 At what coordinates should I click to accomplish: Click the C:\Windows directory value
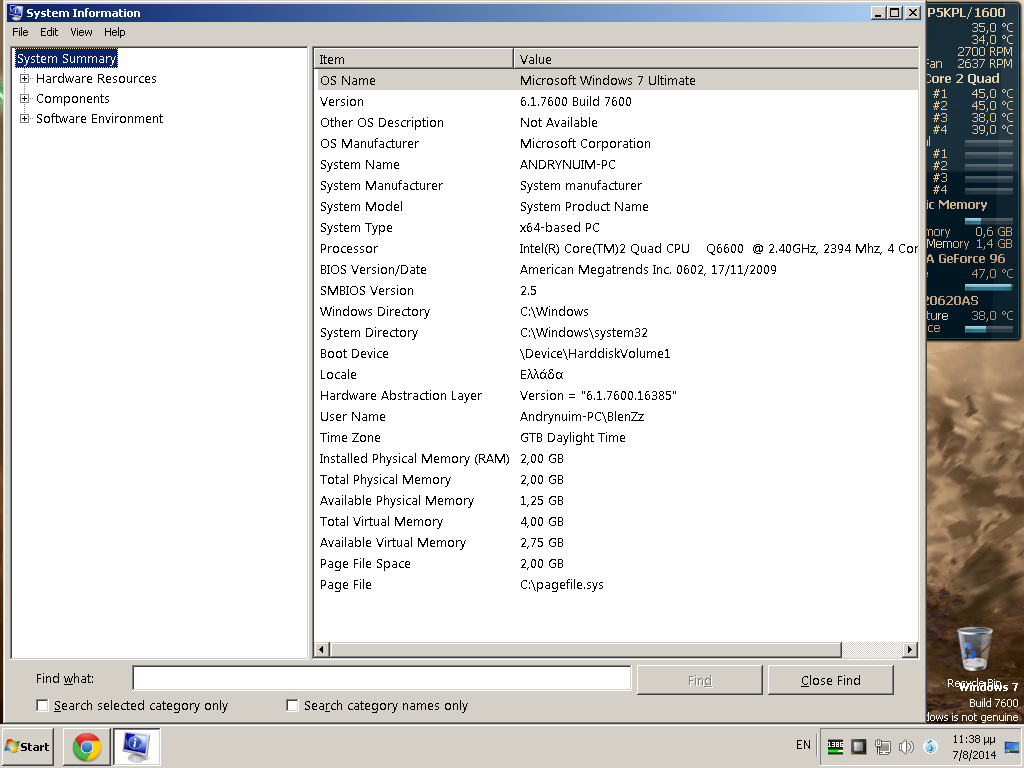(554, 312)
